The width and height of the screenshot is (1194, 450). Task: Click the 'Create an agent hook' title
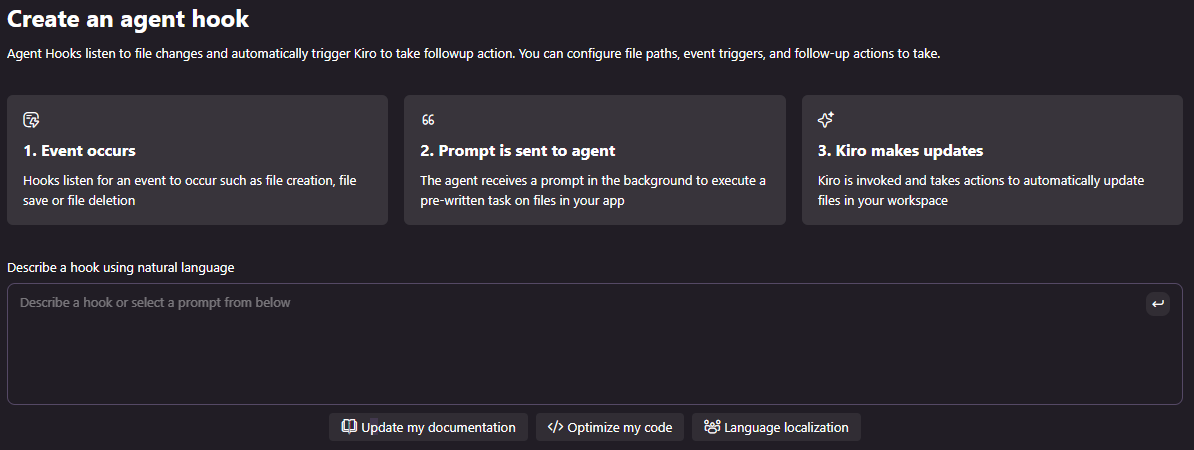pyautogui.click(x=128, y=19)
